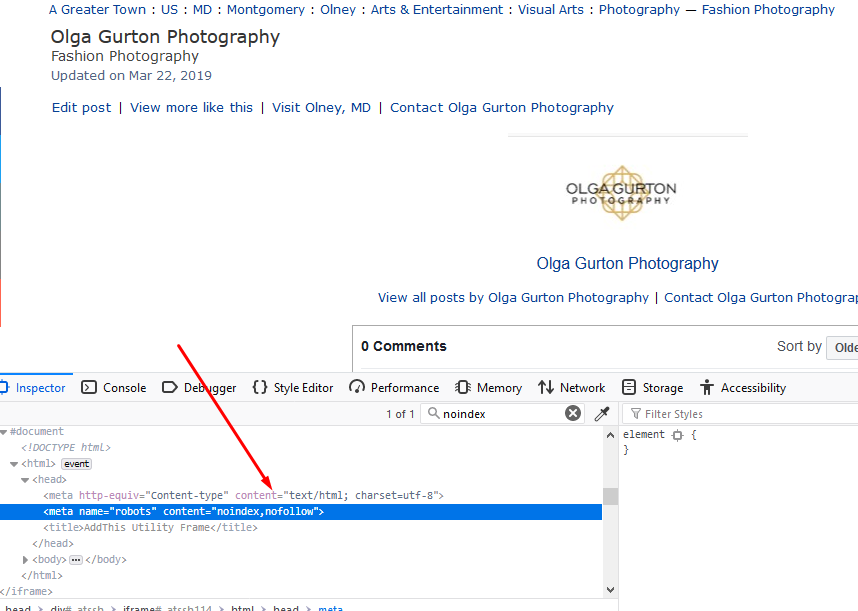Open the Network tab
Image resolution: width=858 pixels, height=611 pixels.
click(571, 388)
